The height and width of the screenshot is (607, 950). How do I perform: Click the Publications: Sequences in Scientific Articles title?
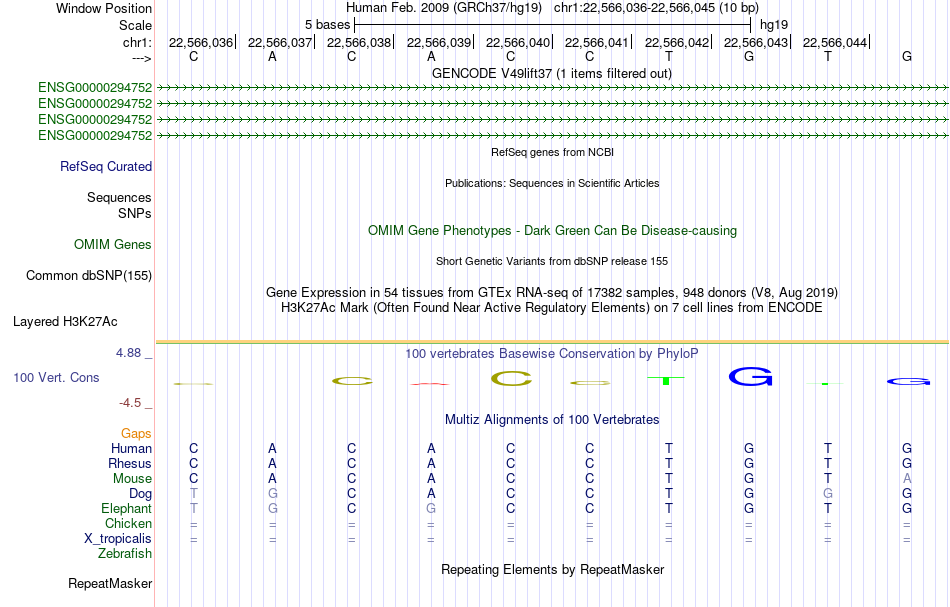552,183
